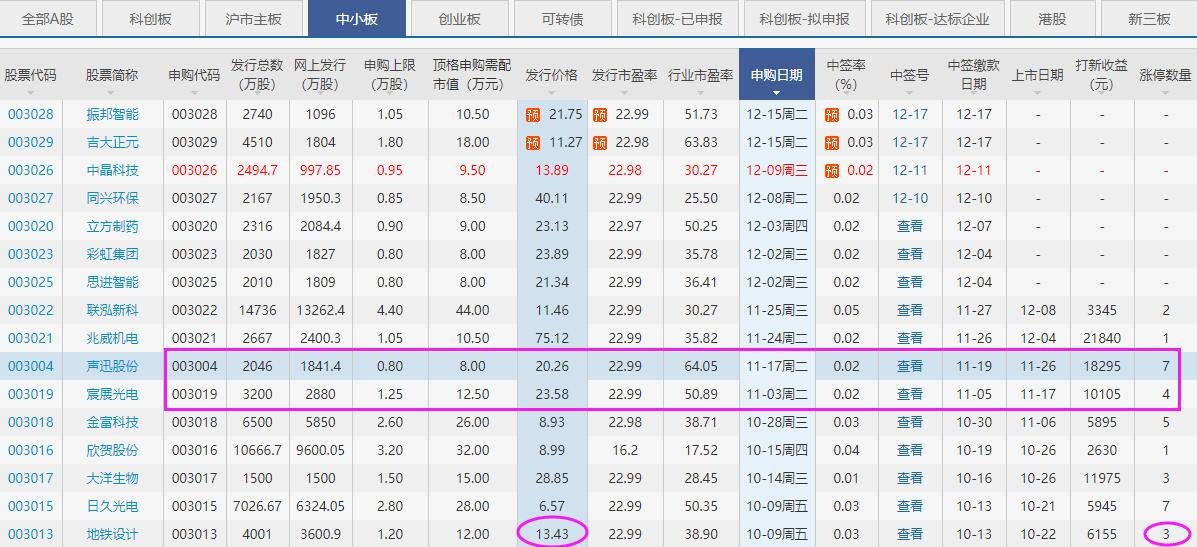
Task: Open 中签号 date 12-10 for 同兴环保
Action: click(x=910, y=198)
